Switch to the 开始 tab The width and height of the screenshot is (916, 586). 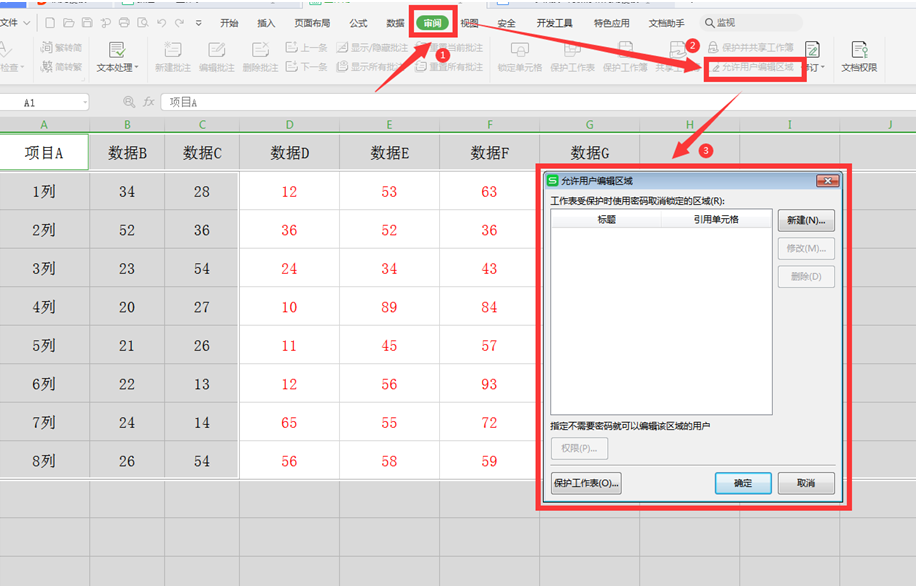229,23
